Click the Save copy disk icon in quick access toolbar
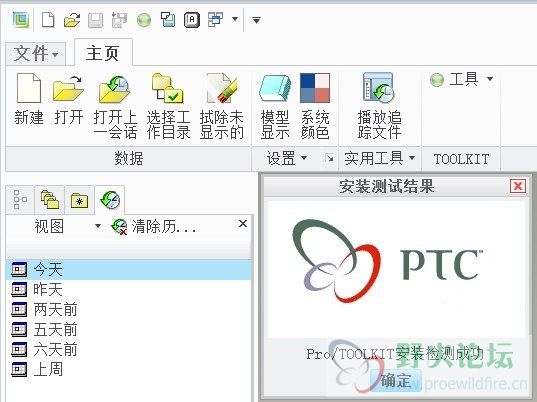537x402 pixels. coord(120,20)
